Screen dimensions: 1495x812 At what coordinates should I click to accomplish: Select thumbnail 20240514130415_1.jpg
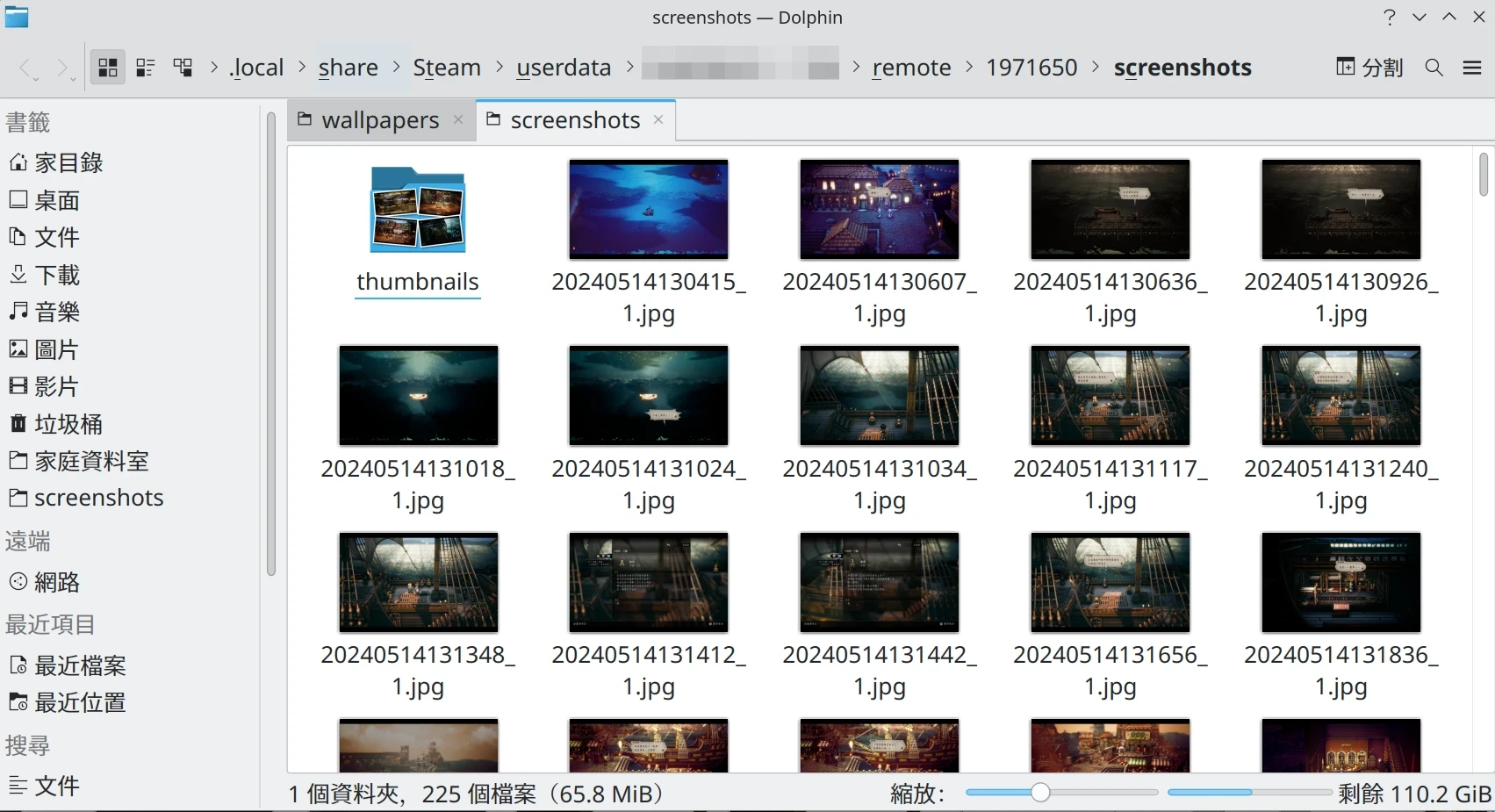click(x=649, y=209)
